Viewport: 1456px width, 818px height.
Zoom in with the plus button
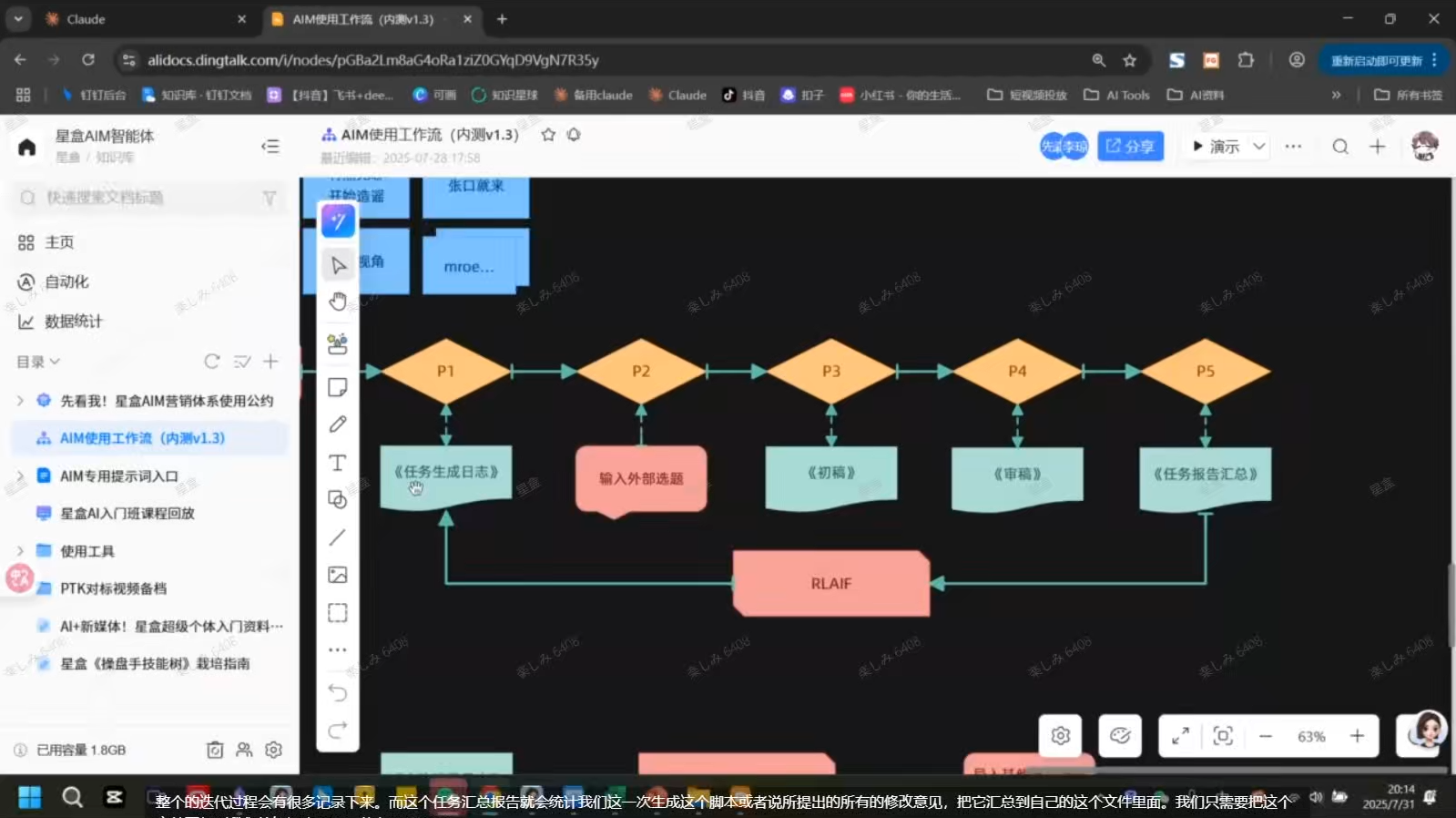click(x=1357, y=736)
